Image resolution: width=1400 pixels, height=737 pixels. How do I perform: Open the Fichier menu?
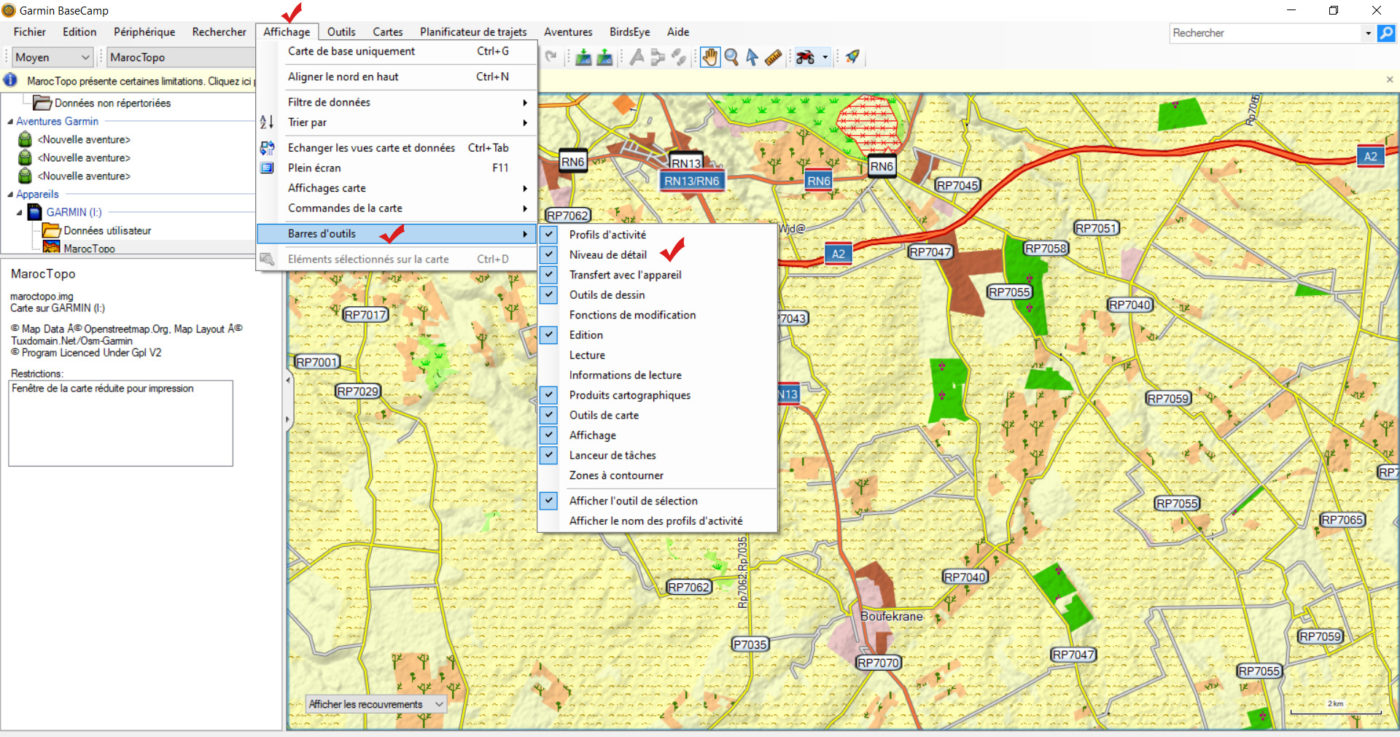(30, 32)
